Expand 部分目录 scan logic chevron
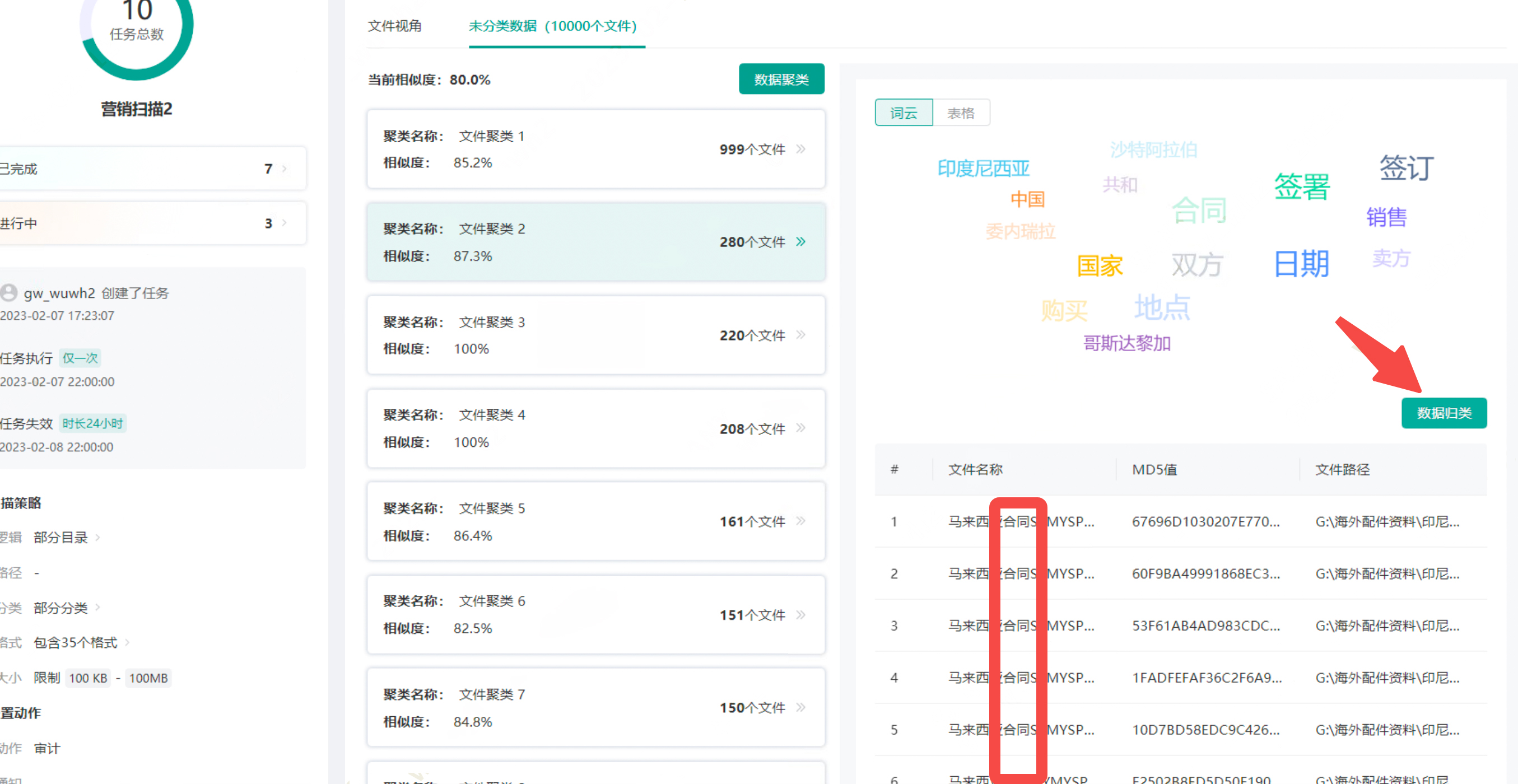Viewport: 1518px width, 784px height. (x=98, y=537)
